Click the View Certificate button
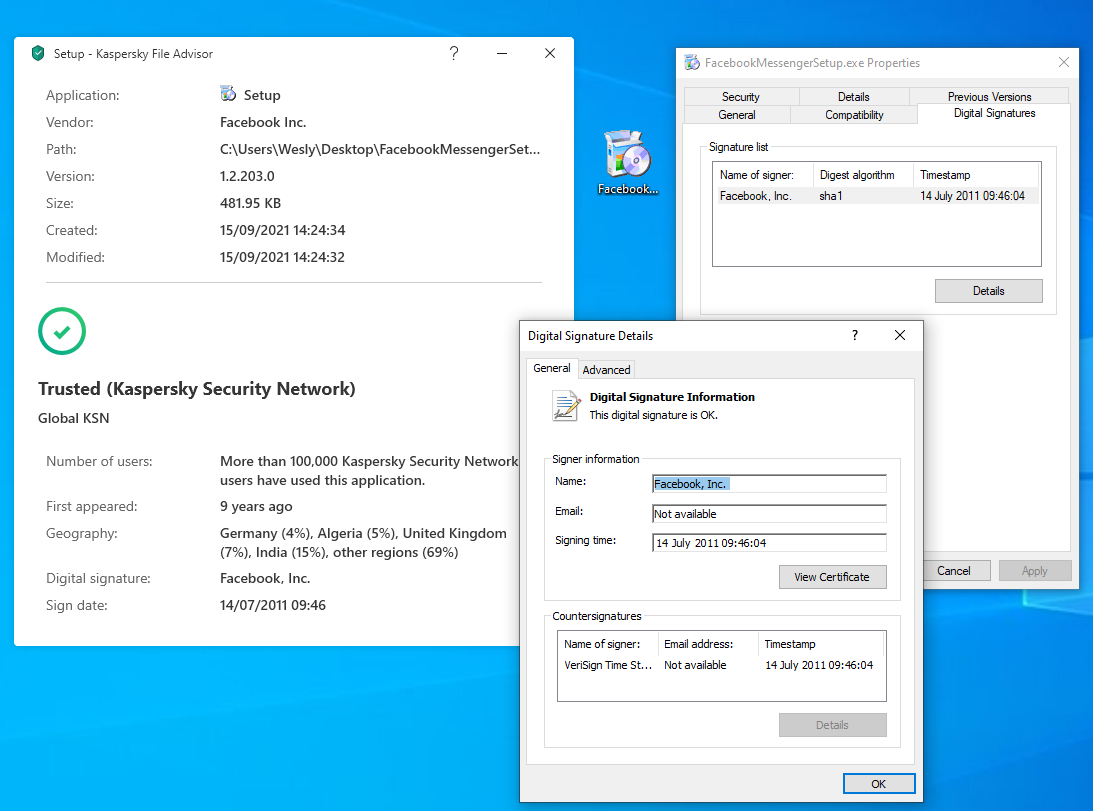This screenshot has width=1093, height=811. (x=832, y=577)
